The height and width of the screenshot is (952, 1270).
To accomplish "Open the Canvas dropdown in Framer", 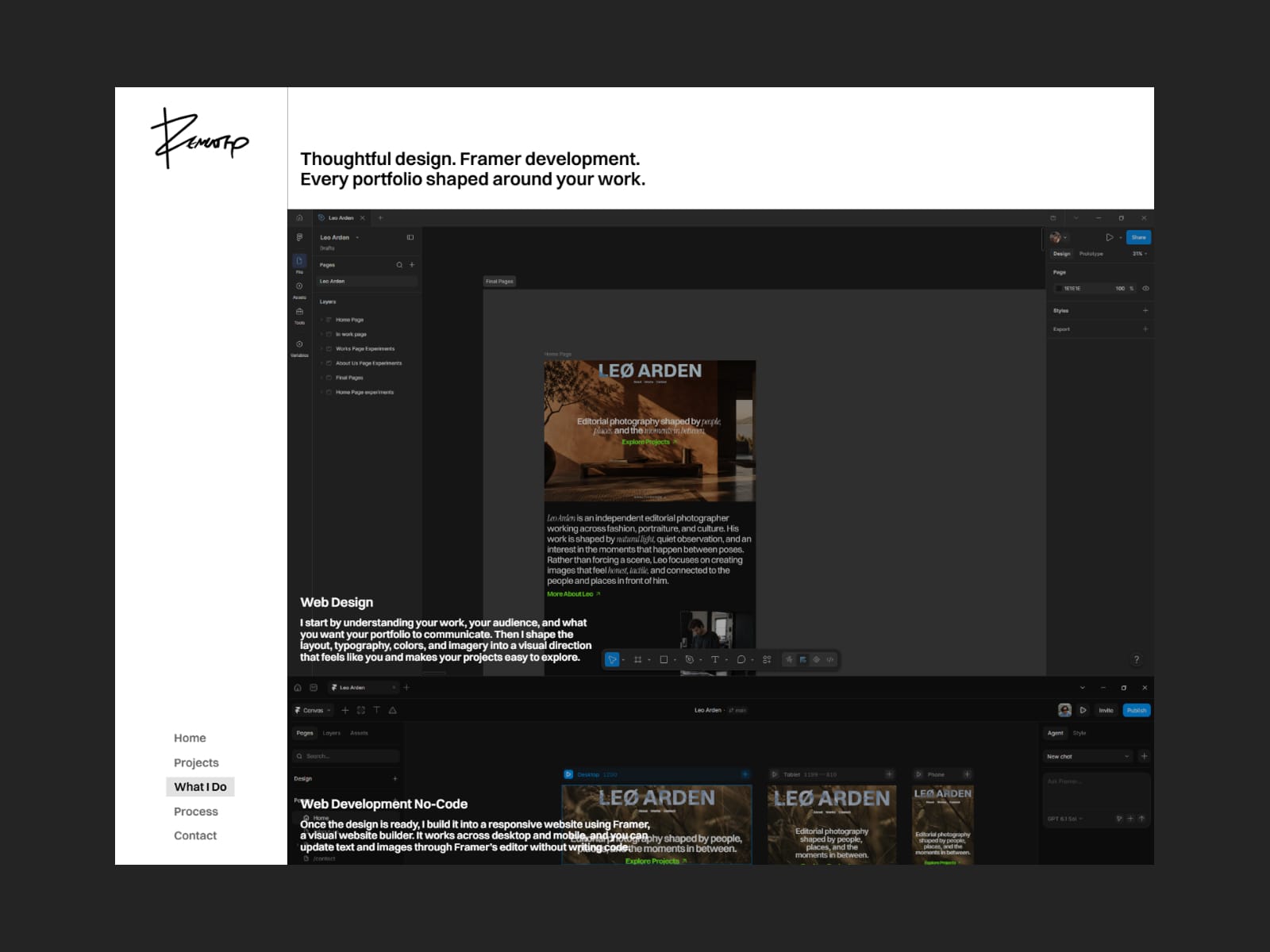I will coord(313,710).
